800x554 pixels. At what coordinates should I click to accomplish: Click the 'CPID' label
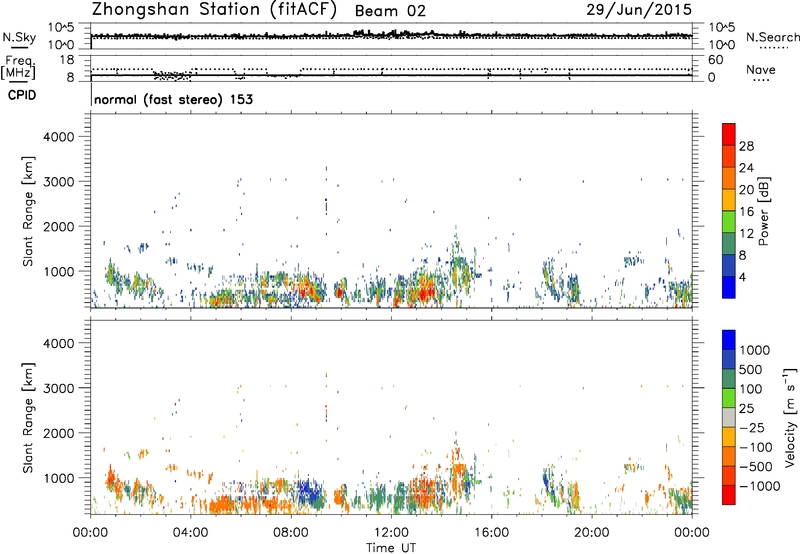(x=22, y=95)
